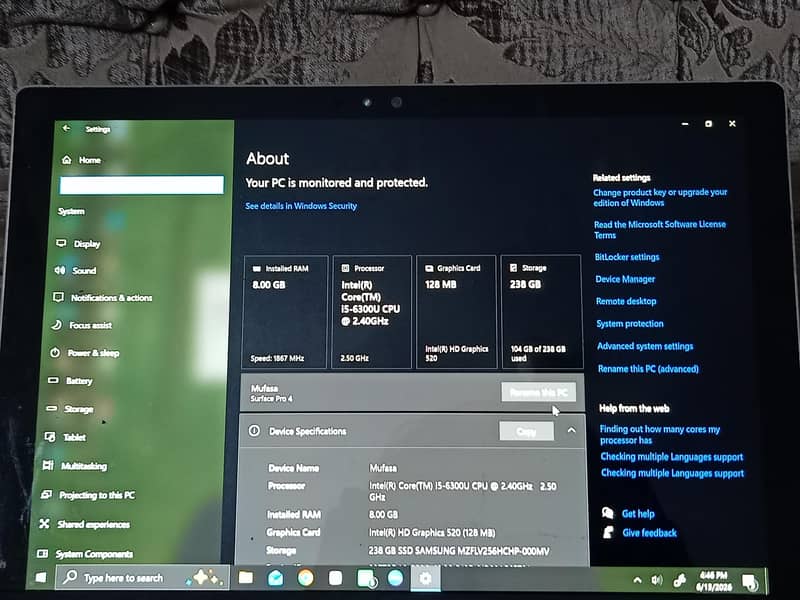Open the notification center icon
Screen dimensions: 800x600
tap(749, 581)
